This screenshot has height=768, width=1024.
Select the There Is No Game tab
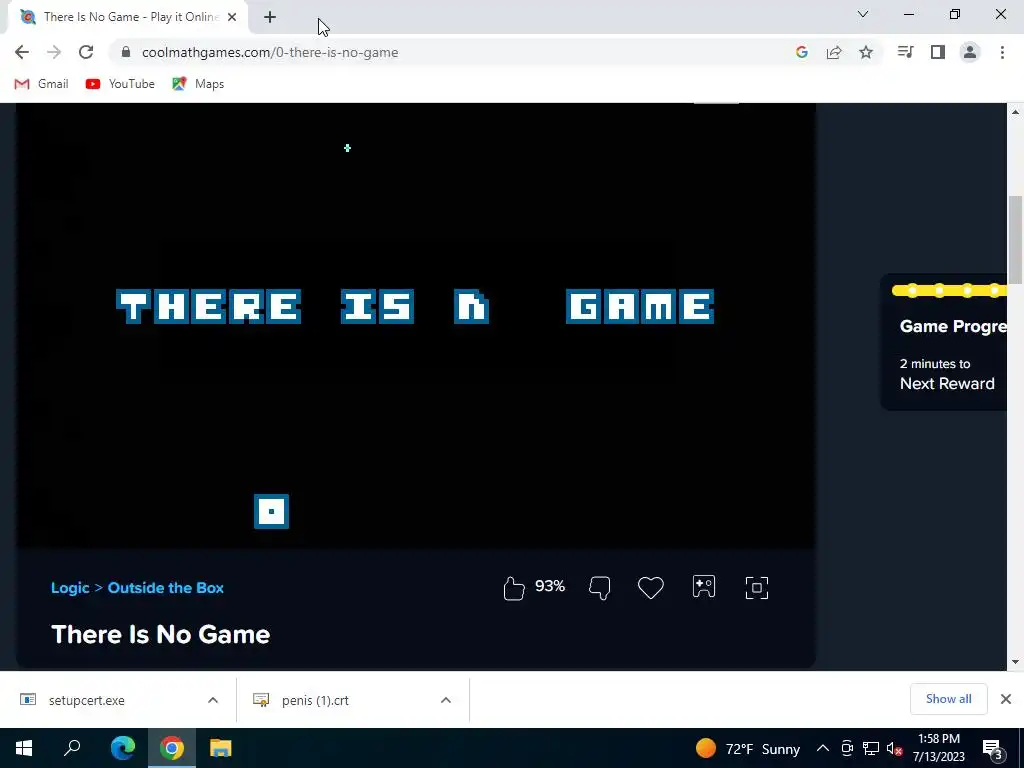click(127, 17)
